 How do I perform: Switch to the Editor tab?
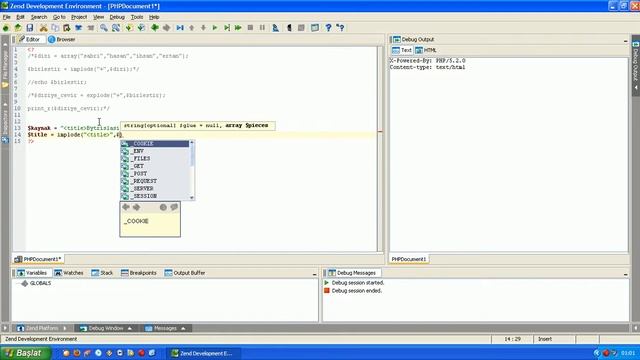(x=29, y=39)
